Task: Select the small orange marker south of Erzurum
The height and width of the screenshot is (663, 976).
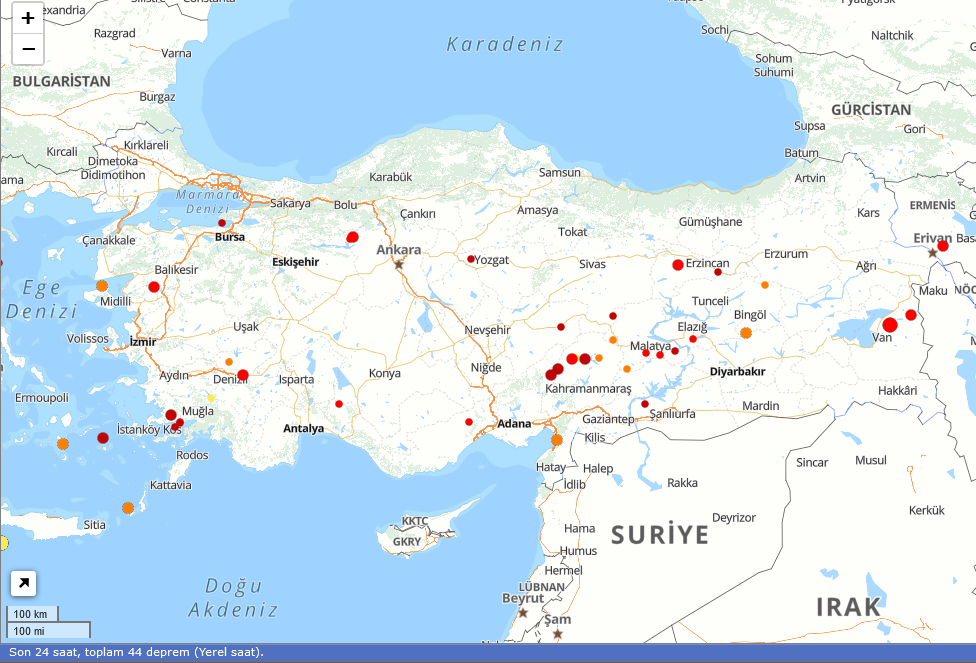Action: [765, 285]
